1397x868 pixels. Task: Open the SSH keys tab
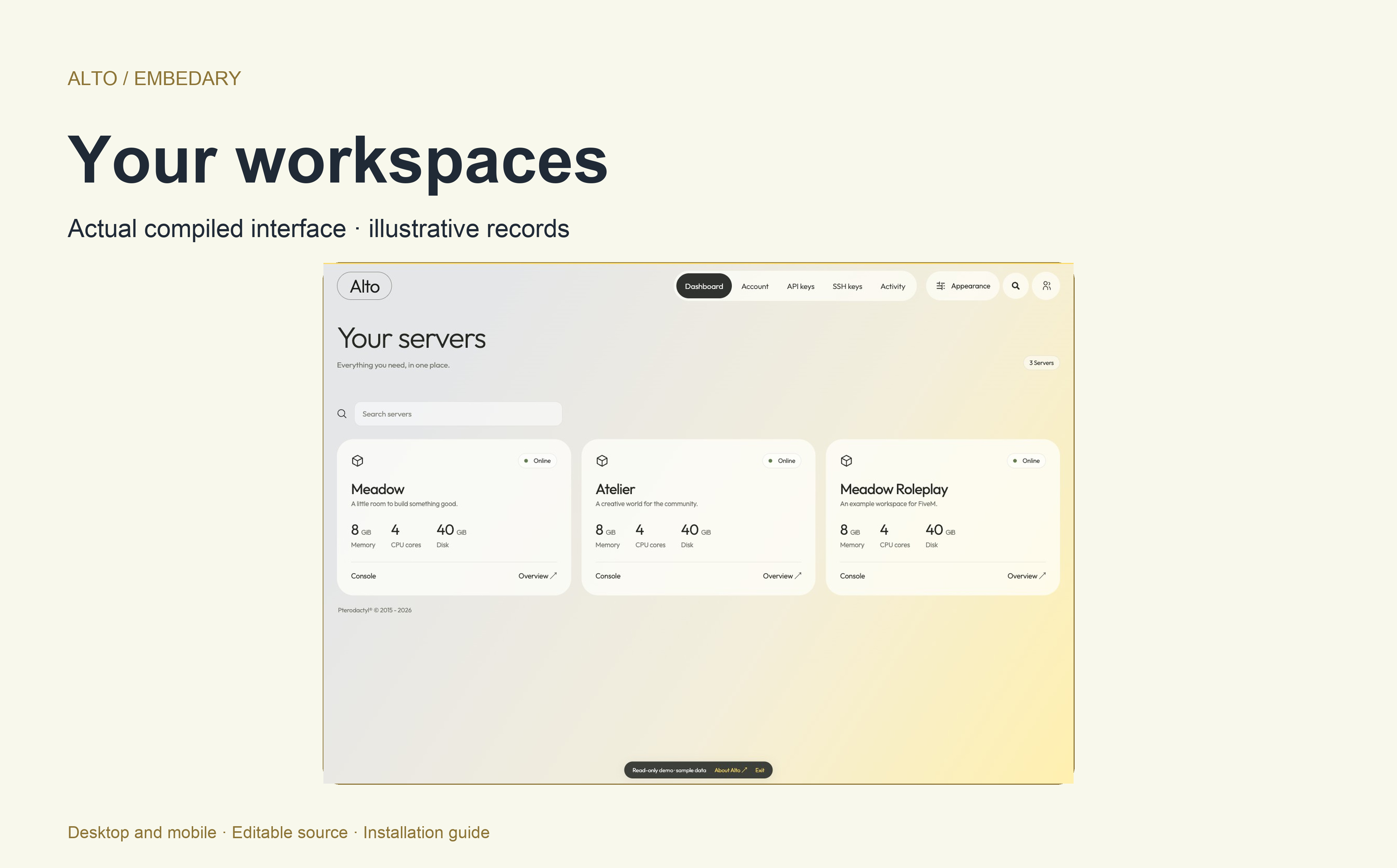pos(847,287)
